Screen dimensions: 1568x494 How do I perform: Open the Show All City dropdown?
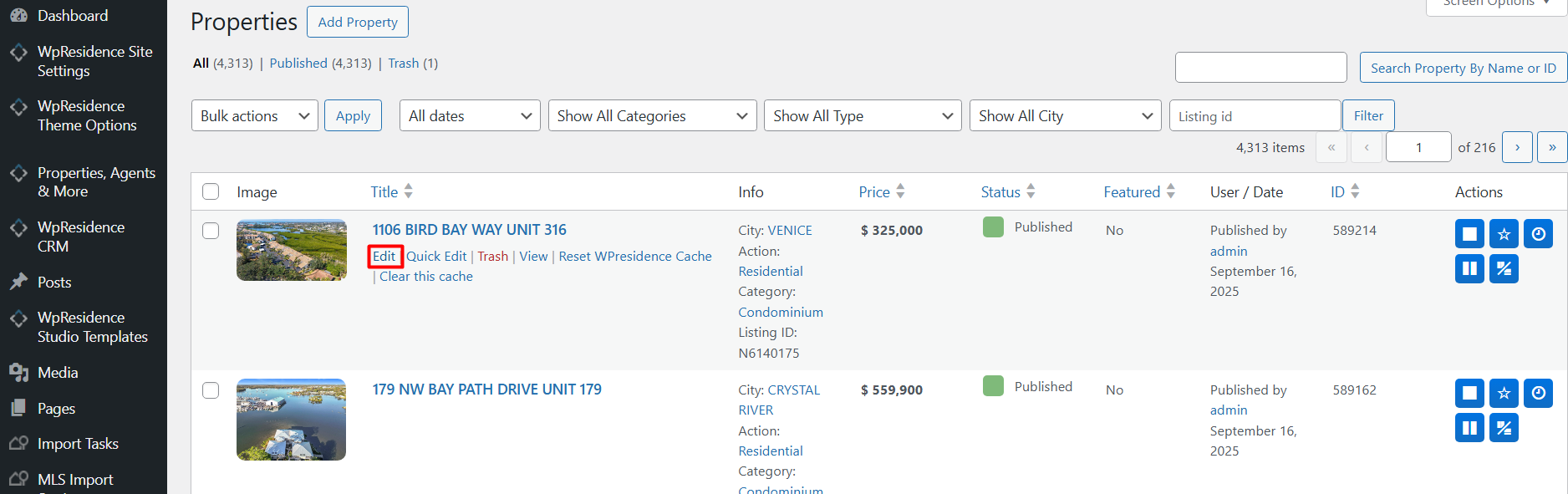tap(1065, 116)
